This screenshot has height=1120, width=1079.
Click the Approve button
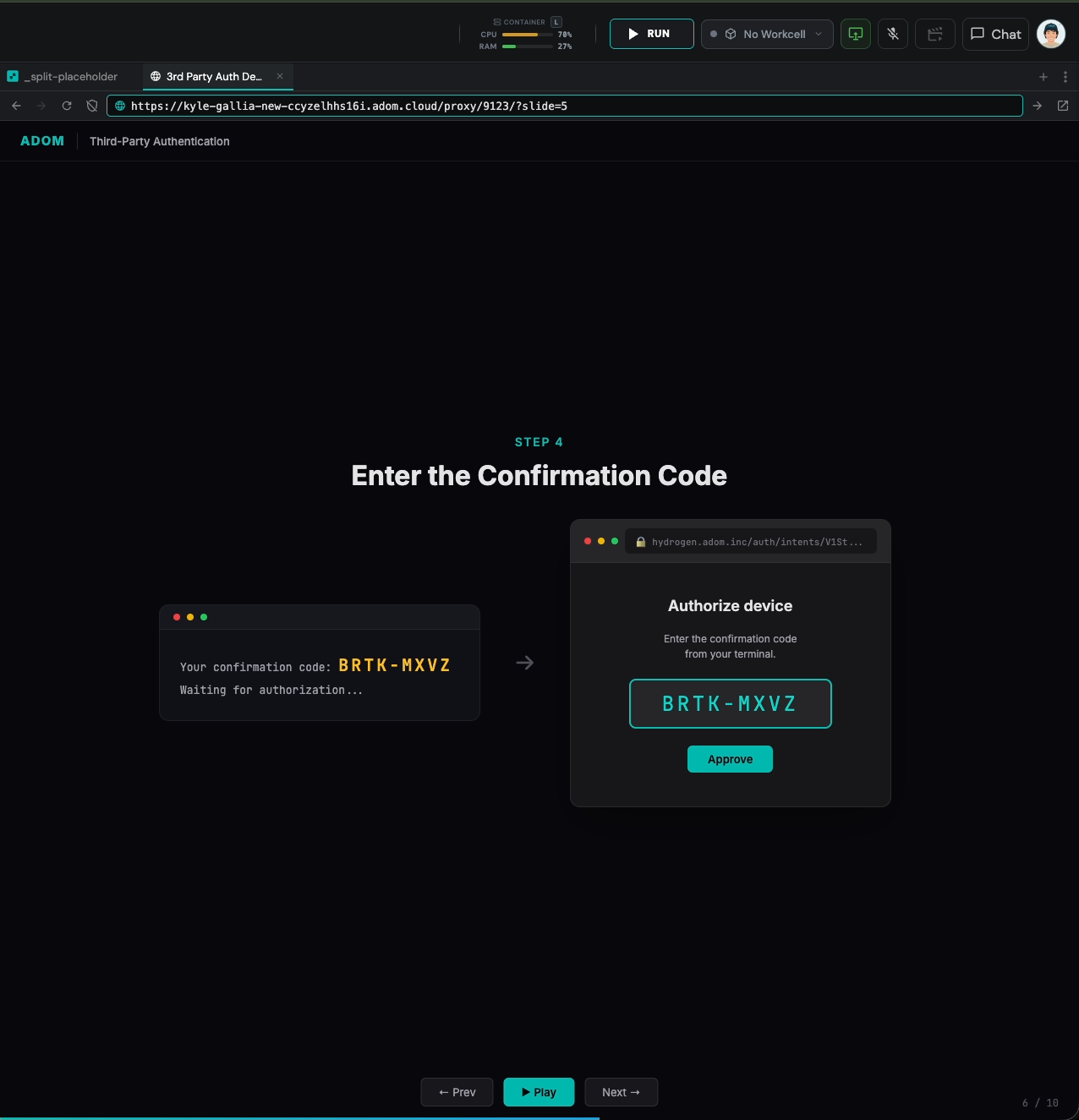[x=730, y=759]
